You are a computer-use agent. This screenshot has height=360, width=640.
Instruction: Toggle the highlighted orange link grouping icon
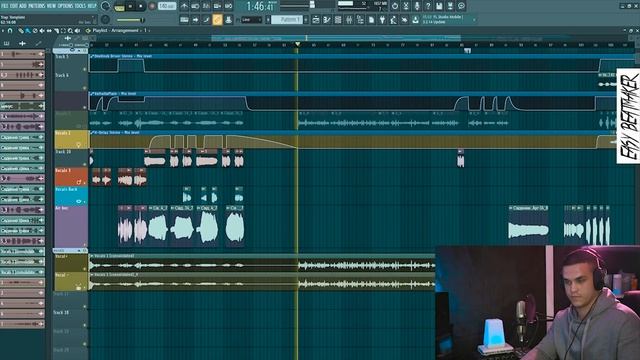217,20
